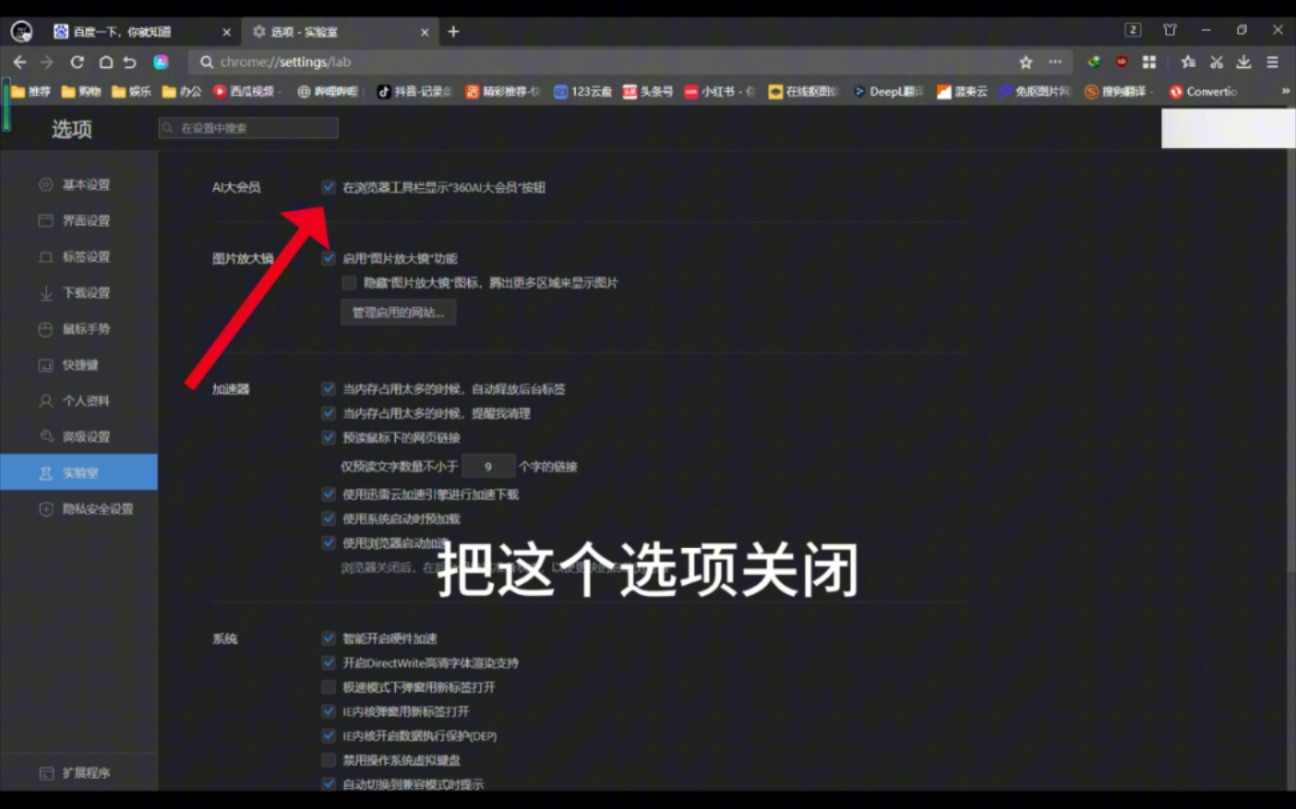This screenshot has height=809, width=1296.
Task: Open the downloads arrow icon
Action: (x=1244, y=62)
